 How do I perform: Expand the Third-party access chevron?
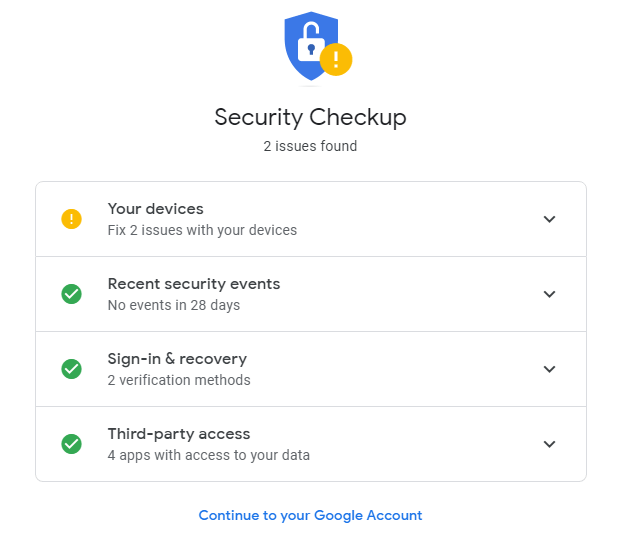coord(549,444)
